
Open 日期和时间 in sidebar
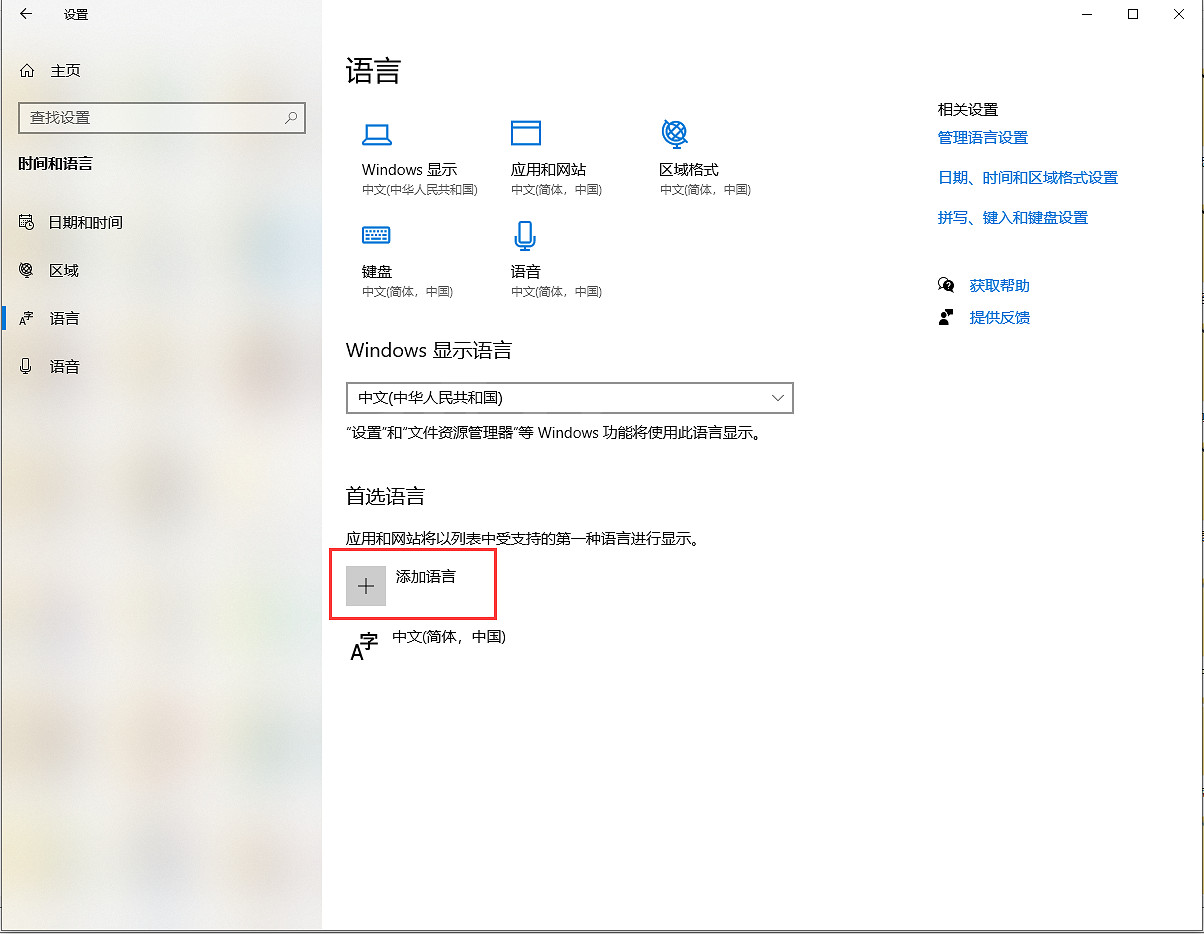click(x=85, y=222)
